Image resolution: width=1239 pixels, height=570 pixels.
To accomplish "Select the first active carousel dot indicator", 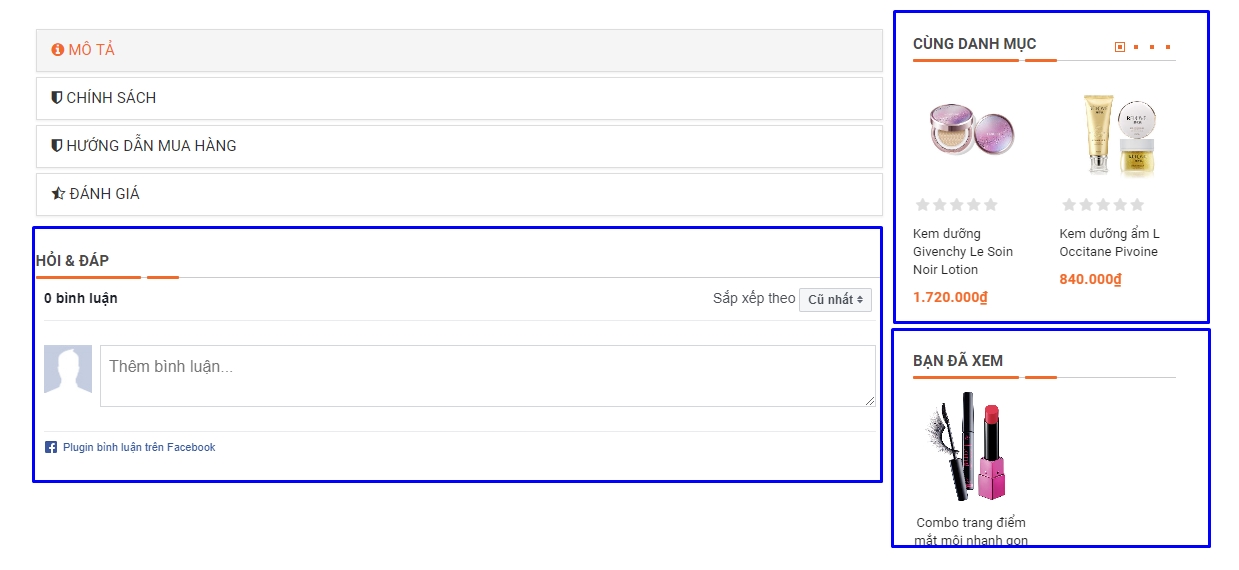I will pyautogui.click(x=1120, y=47).
